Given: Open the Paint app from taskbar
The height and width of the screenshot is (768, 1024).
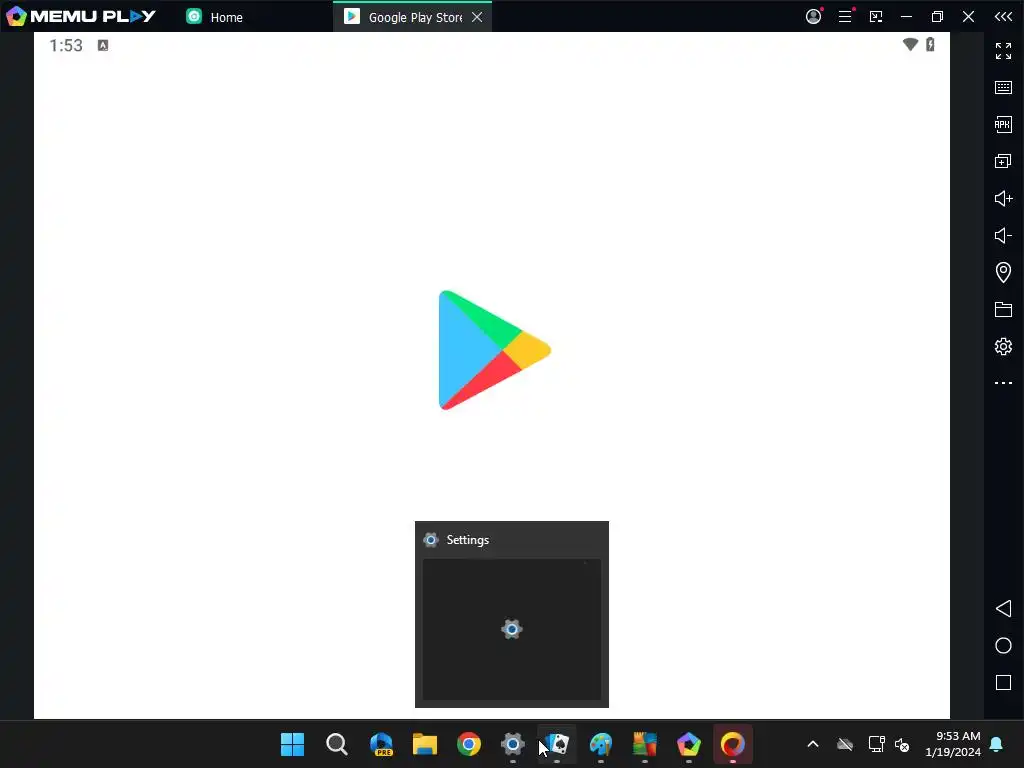Looking at the screenshot, I should point(601,744).
